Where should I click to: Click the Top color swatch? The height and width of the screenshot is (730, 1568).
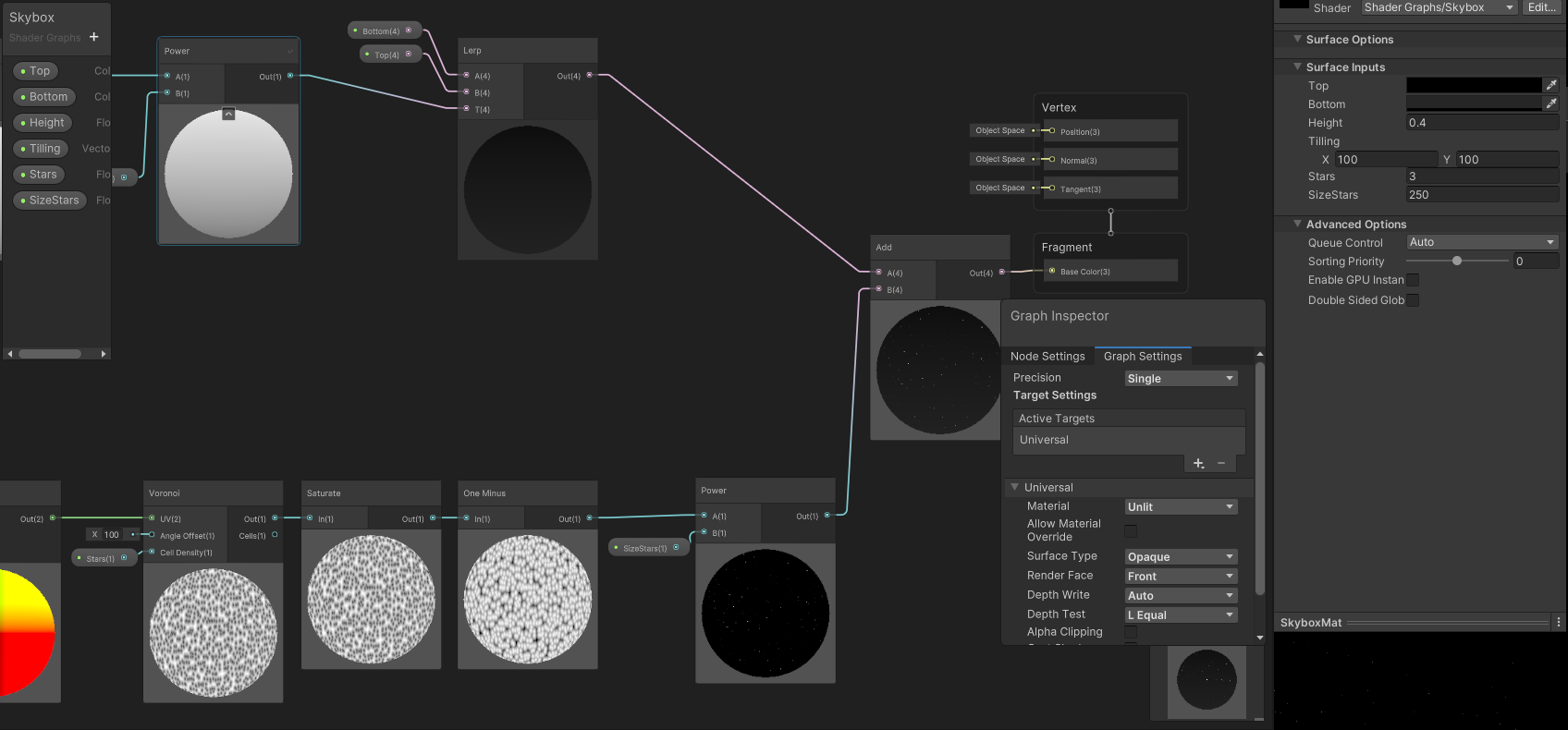coord(1474,85)
